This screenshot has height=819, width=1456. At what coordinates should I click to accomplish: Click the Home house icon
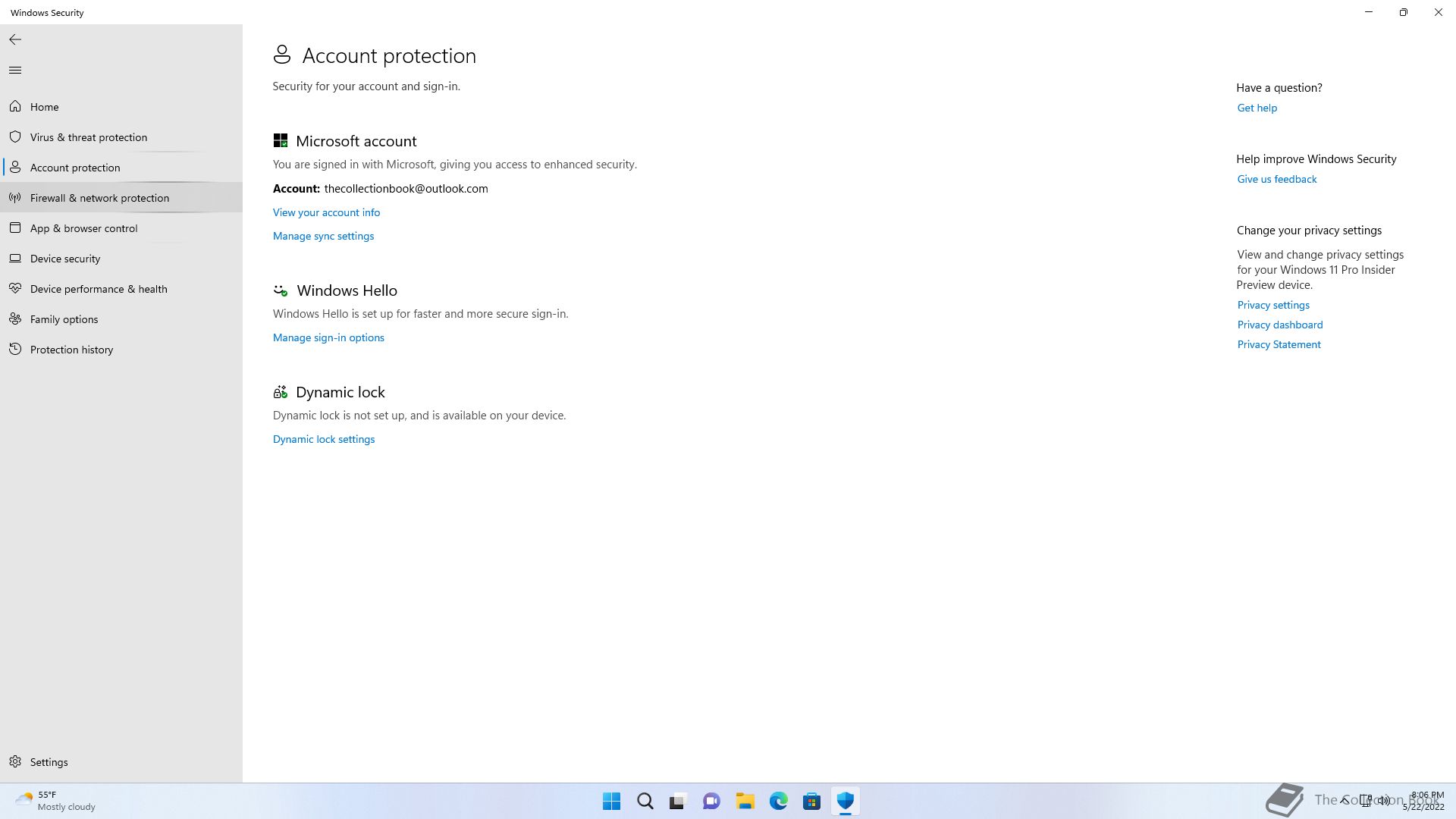[15, 107]
